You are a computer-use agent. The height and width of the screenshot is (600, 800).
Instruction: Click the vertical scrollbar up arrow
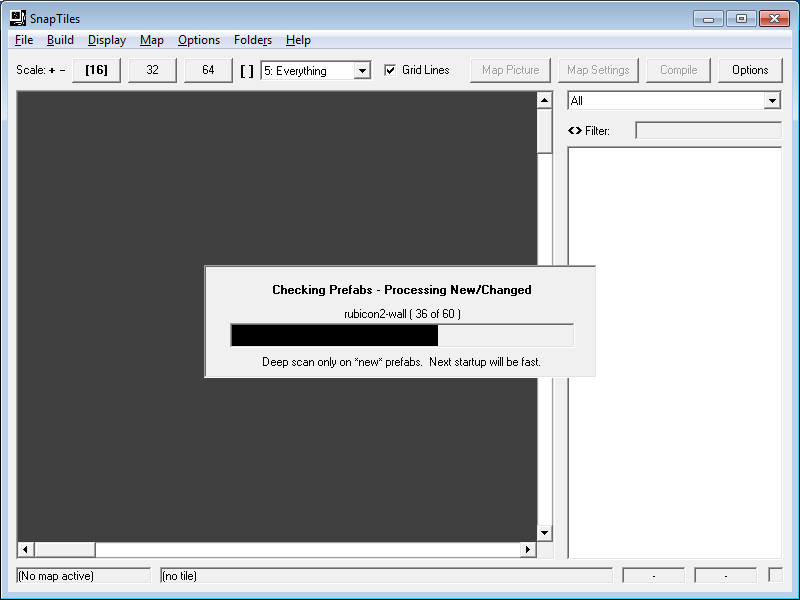tap(544, 100)
